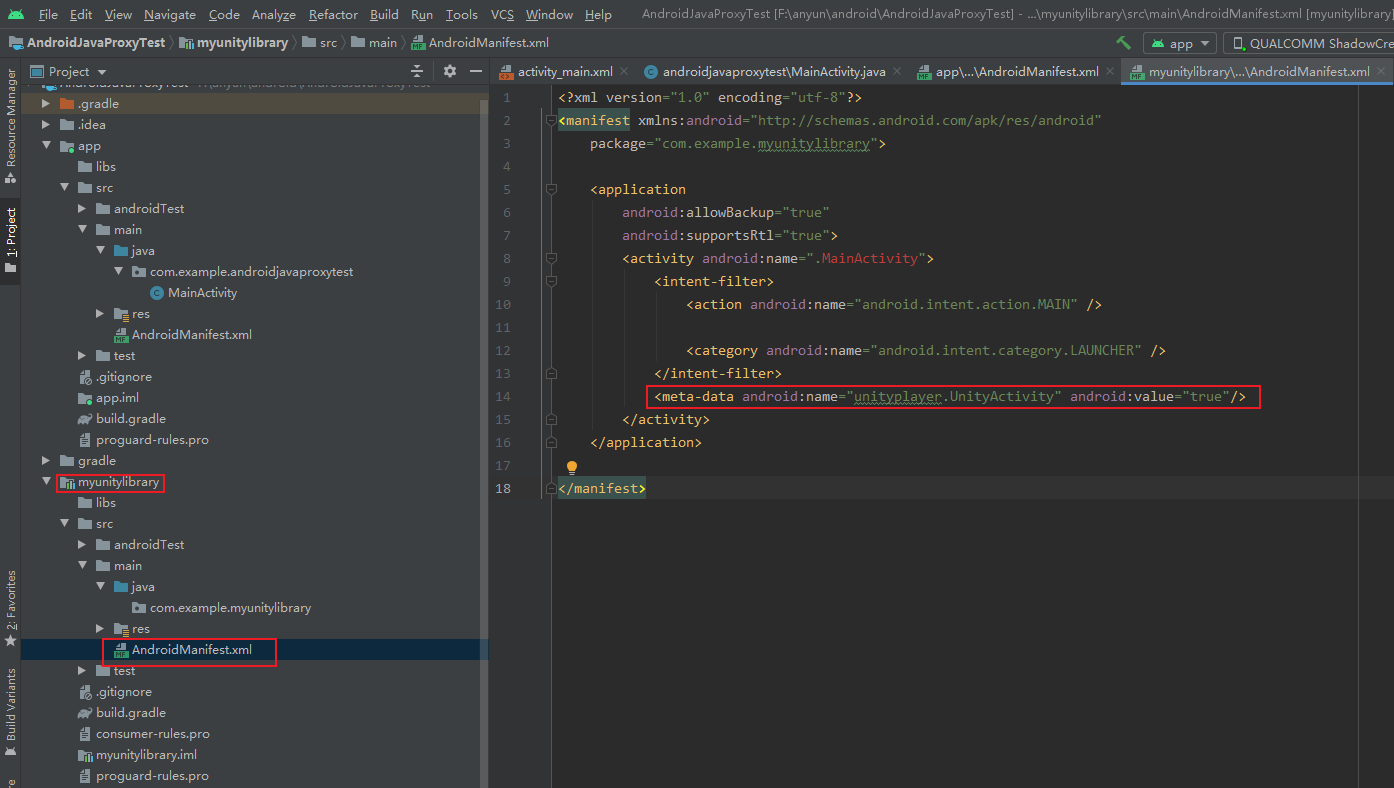Select app.iml file in tree
This screenshot has width=1394, height=788.
[x=117, y=398]
